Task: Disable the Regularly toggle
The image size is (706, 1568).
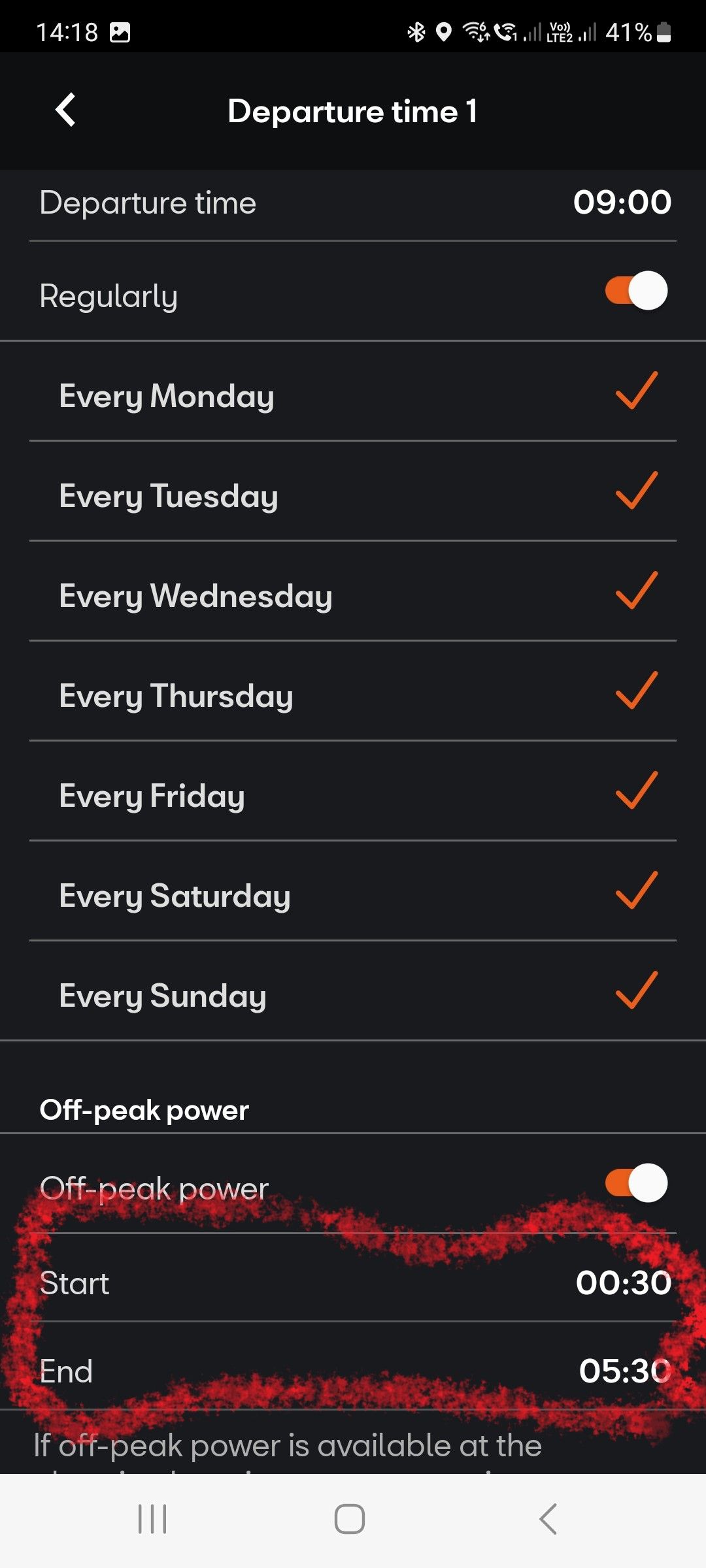Action: pyautogui.click(x=635, y=291)
